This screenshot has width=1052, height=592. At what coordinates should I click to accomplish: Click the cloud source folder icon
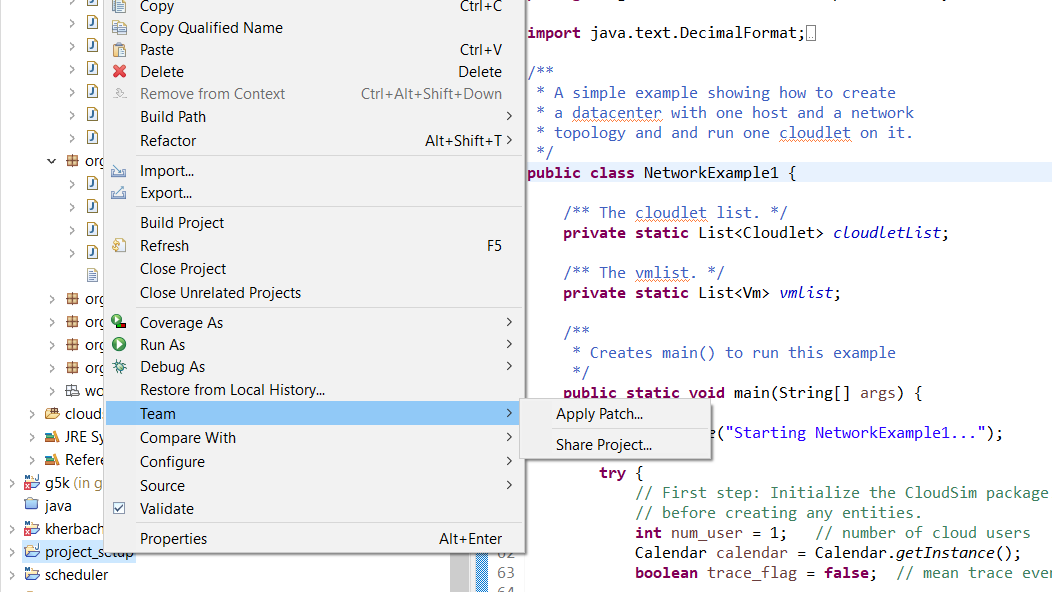click(x=52, y=413)
